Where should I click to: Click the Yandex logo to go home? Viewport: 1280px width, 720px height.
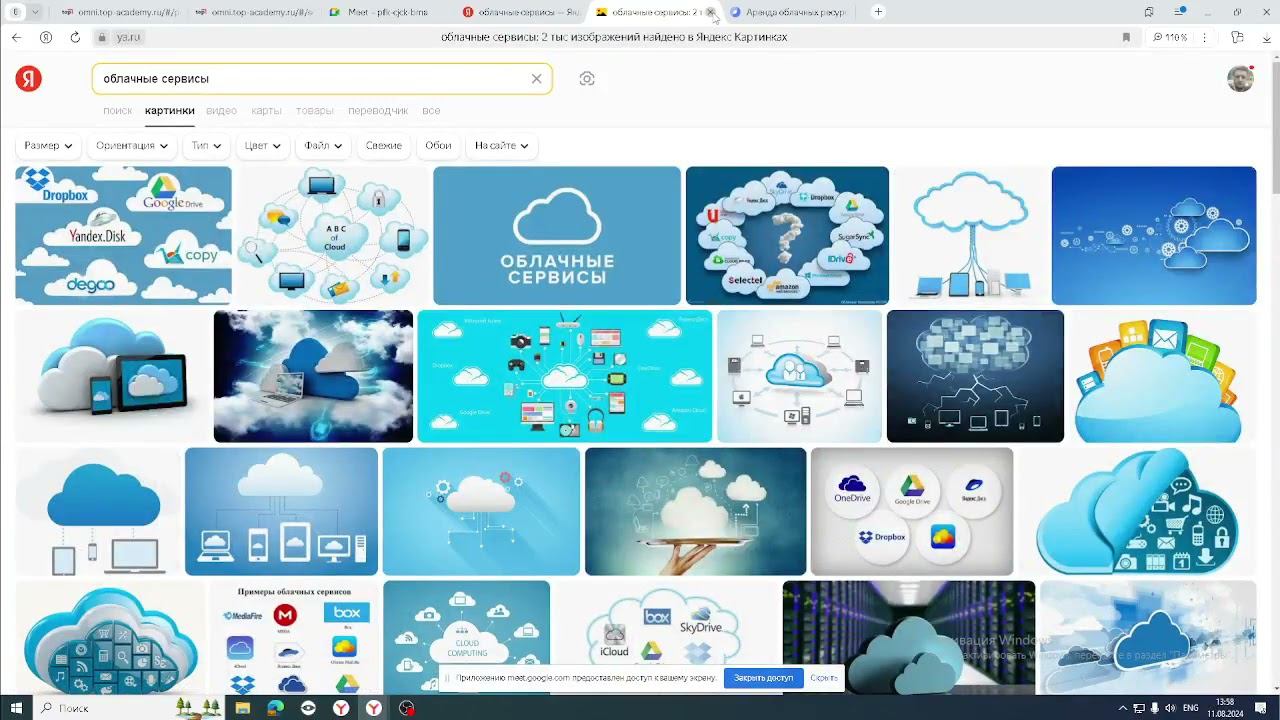coord(28,79)
